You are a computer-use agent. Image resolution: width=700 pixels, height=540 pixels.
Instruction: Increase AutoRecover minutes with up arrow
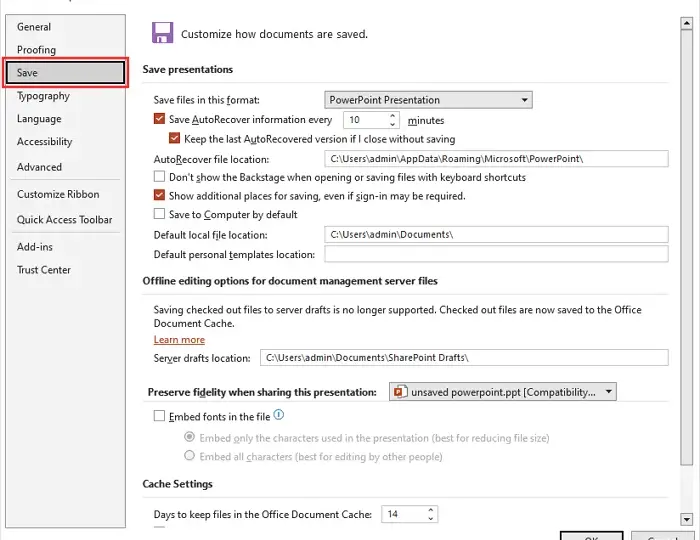[392, 116]
